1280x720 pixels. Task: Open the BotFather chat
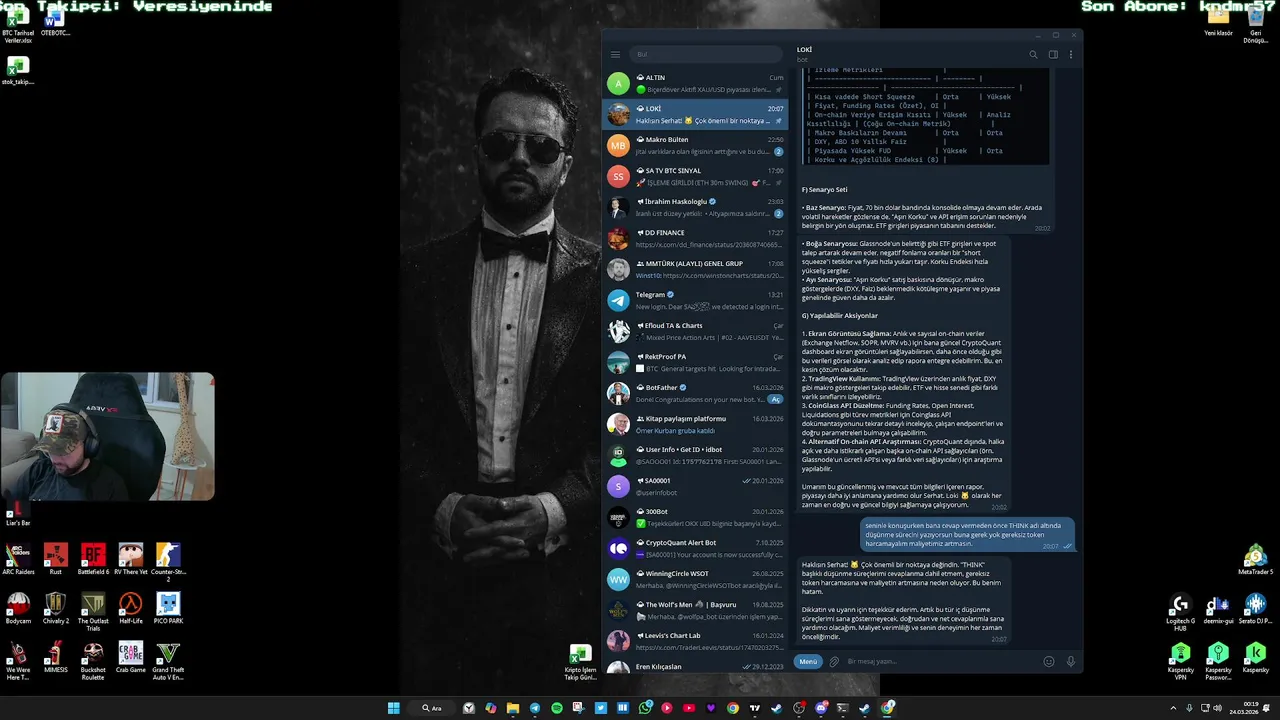695,393
